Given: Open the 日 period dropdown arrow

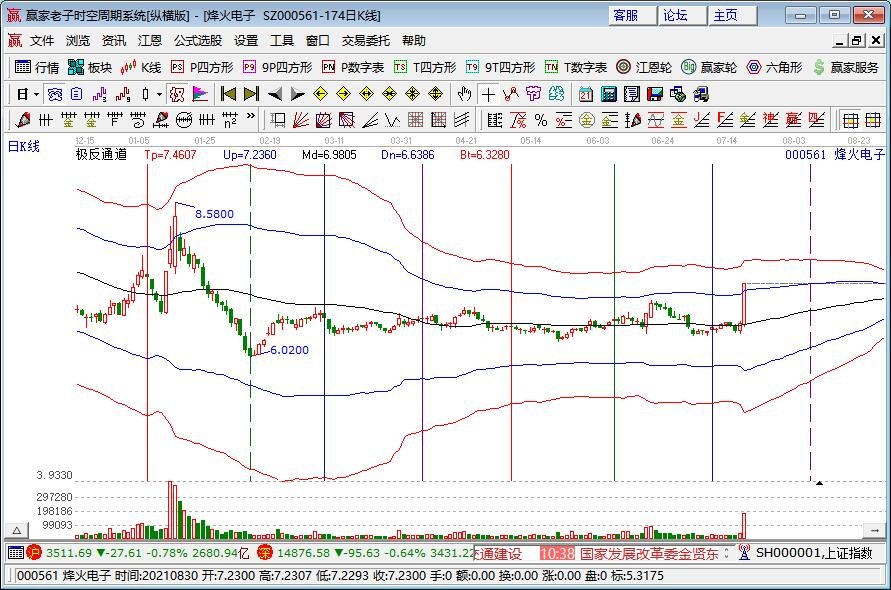Looking at the screenshot, I should pyautogui.click(x=37, y=94).
